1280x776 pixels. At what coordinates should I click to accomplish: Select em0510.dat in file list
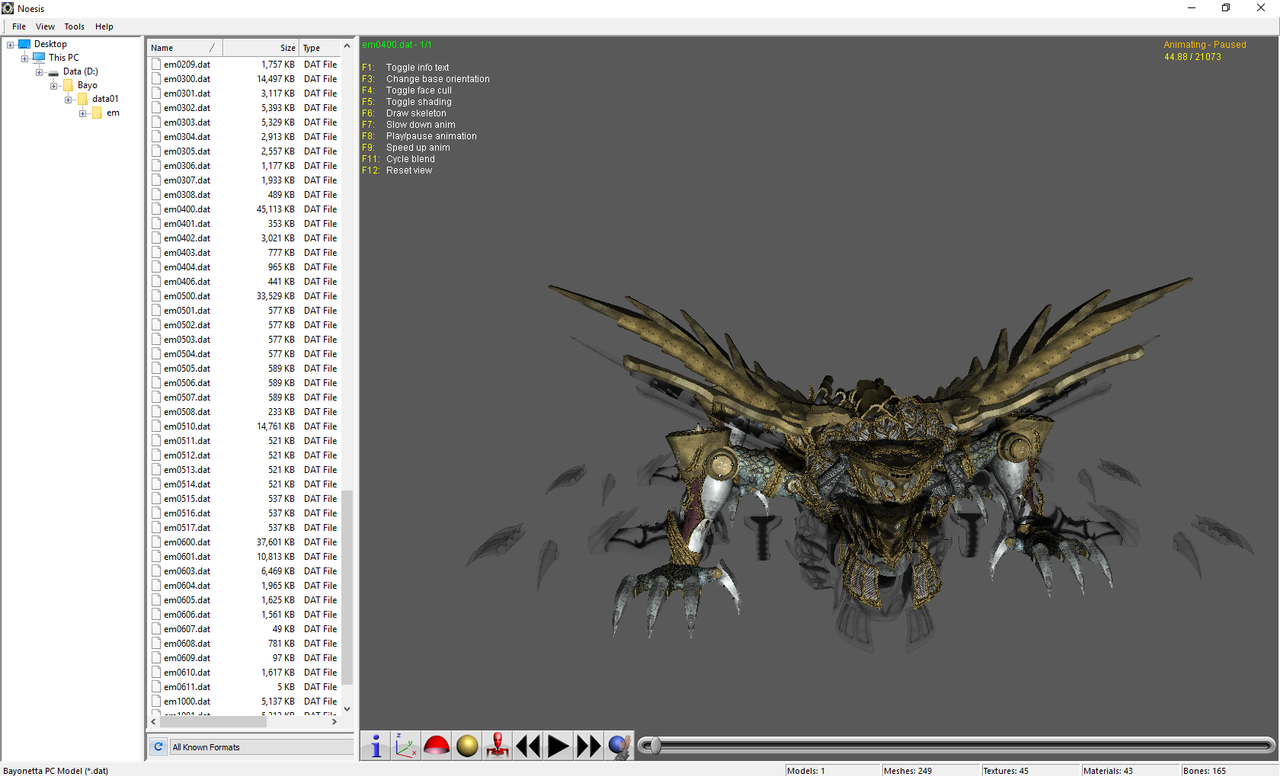coord(187,426)
